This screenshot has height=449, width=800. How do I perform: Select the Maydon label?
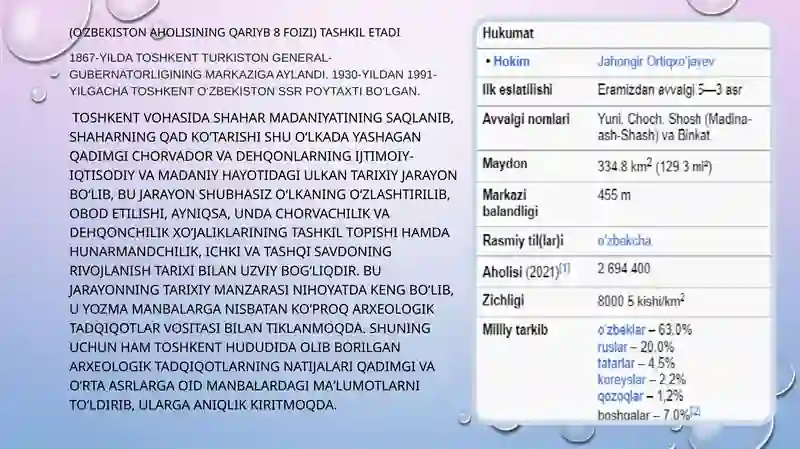click(505, 164)
